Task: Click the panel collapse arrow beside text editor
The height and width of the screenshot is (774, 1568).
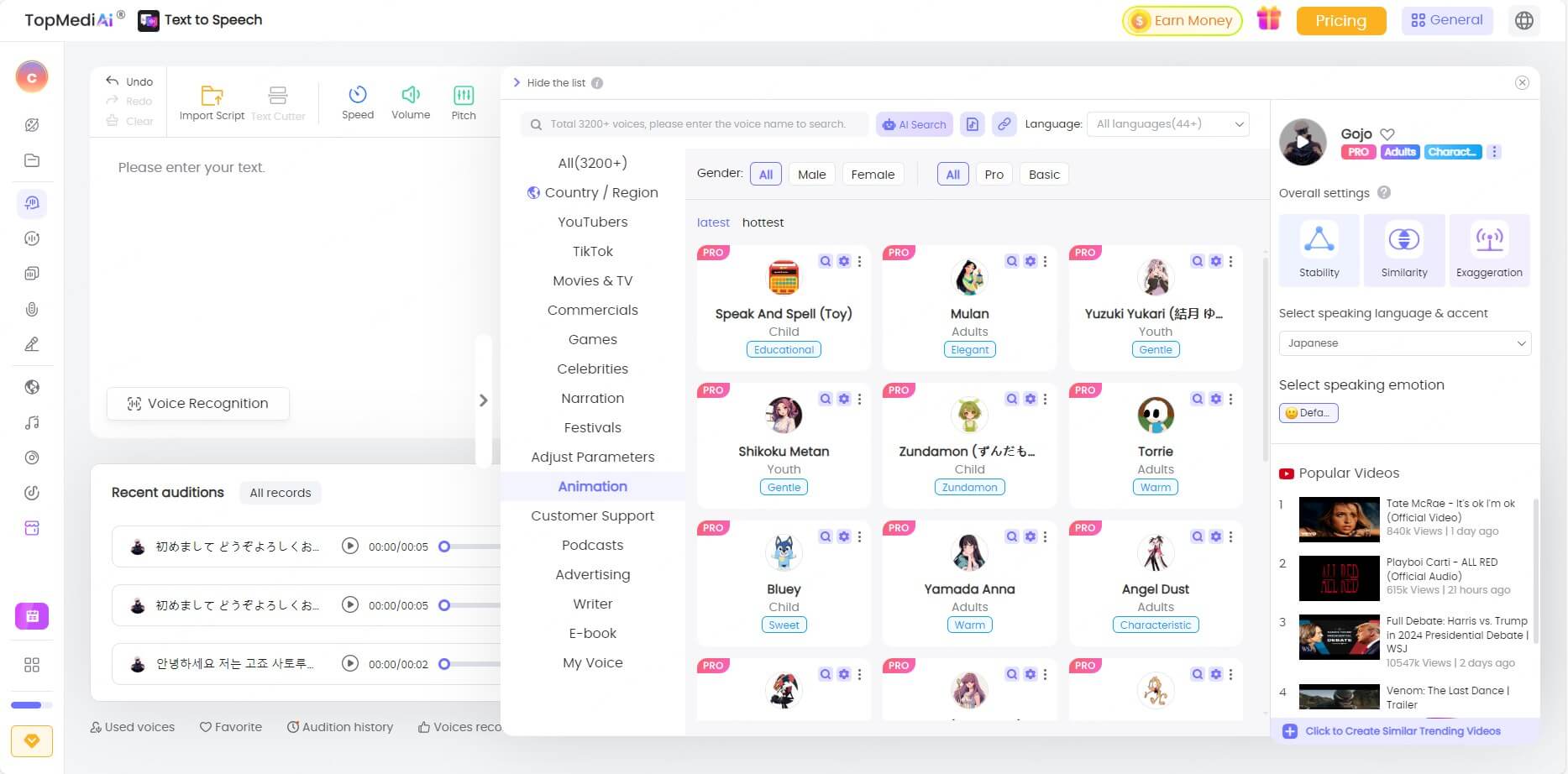Action: click(x=483, y=400)
